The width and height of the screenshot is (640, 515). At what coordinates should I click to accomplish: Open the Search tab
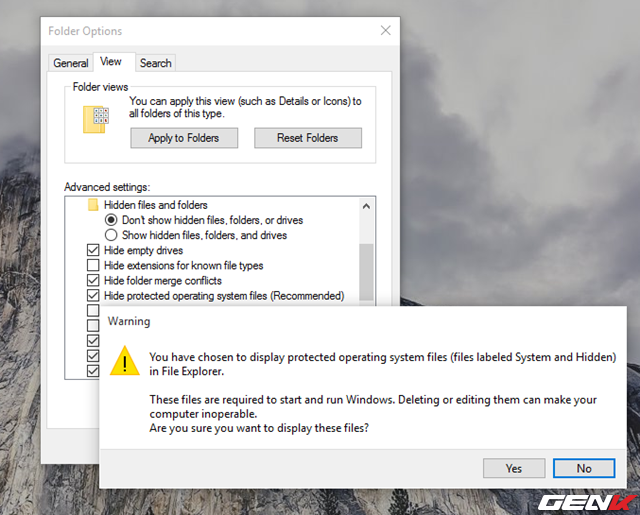[x=156, y=63]
